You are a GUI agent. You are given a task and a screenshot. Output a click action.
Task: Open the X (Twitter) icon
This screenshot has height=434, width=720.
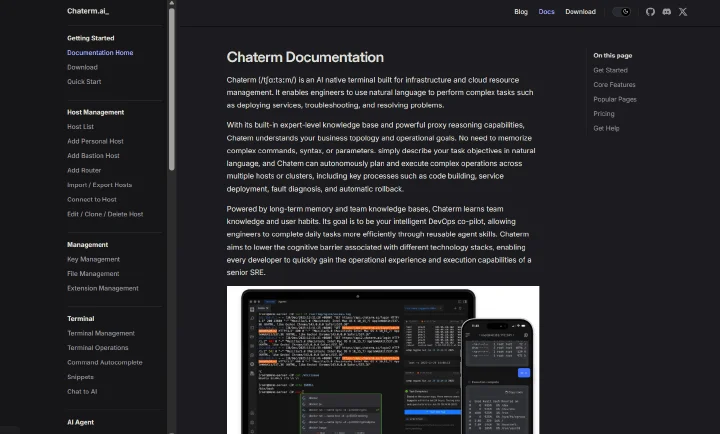683,12
